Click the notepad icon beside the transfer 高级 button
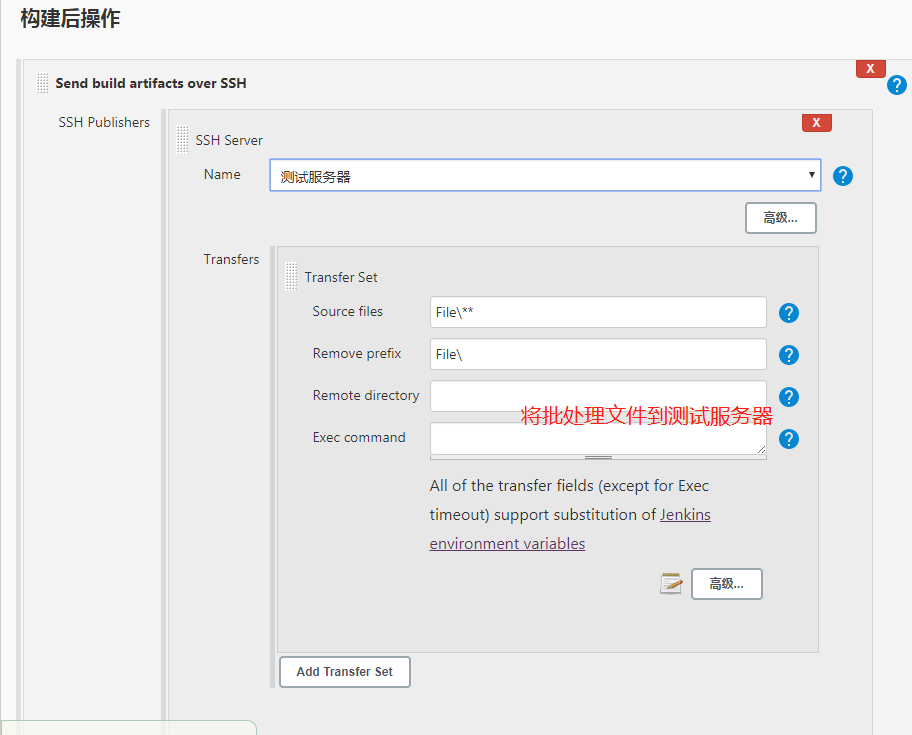 click(x=671, y=584)
